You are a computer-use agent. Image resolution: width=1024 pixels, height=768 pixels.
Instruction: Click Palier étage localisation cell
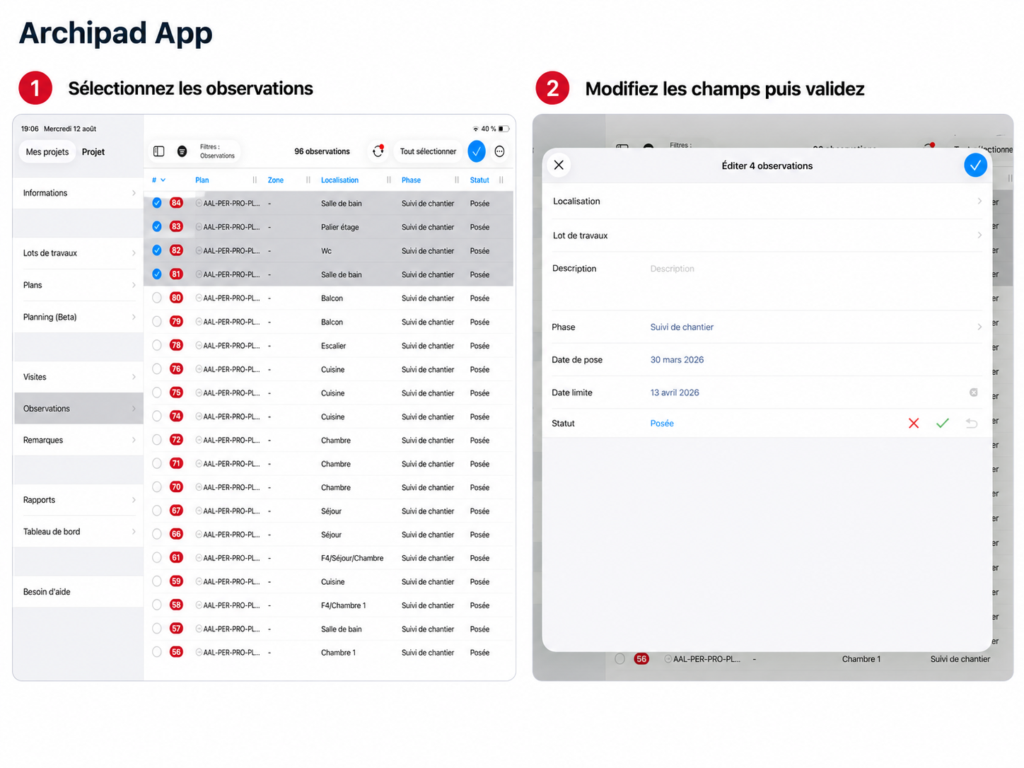[340, 227]
